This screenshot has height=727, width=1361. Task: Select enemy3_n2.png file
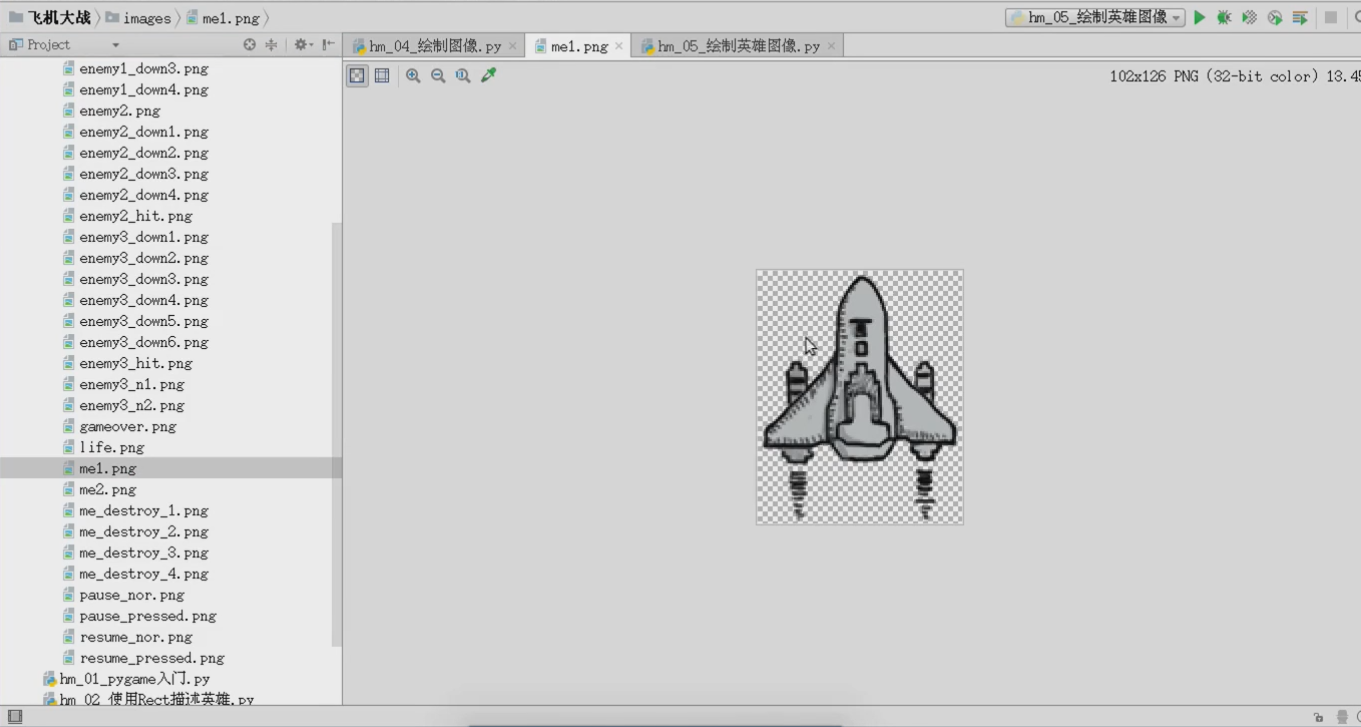tap(132, 405)
